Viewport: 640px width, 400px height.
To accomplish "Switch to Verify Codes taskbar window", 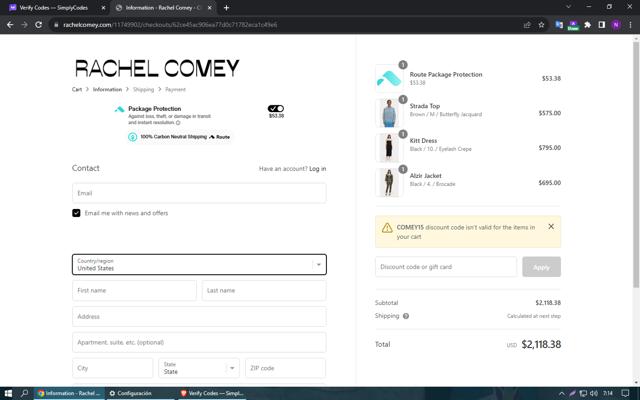I will tap(211, 393).
